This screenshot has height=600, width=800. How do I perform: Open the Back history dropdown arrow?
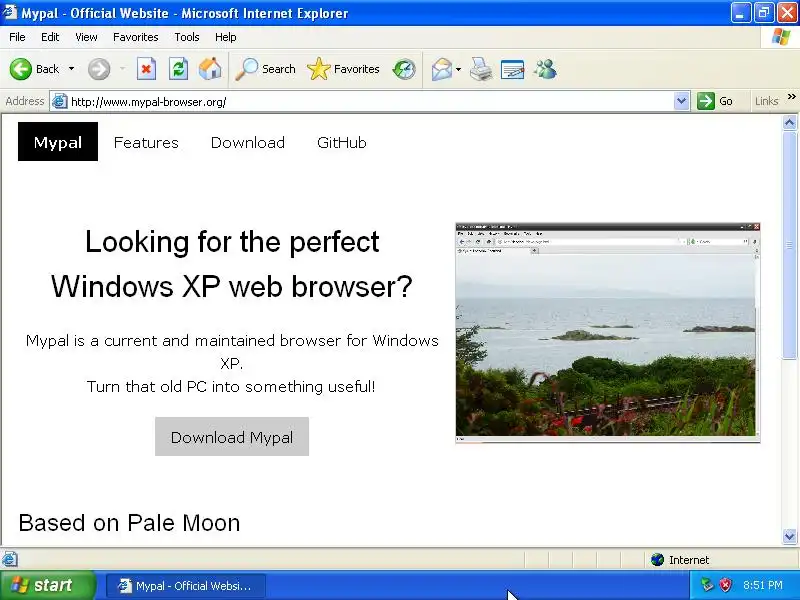(71, 69)
